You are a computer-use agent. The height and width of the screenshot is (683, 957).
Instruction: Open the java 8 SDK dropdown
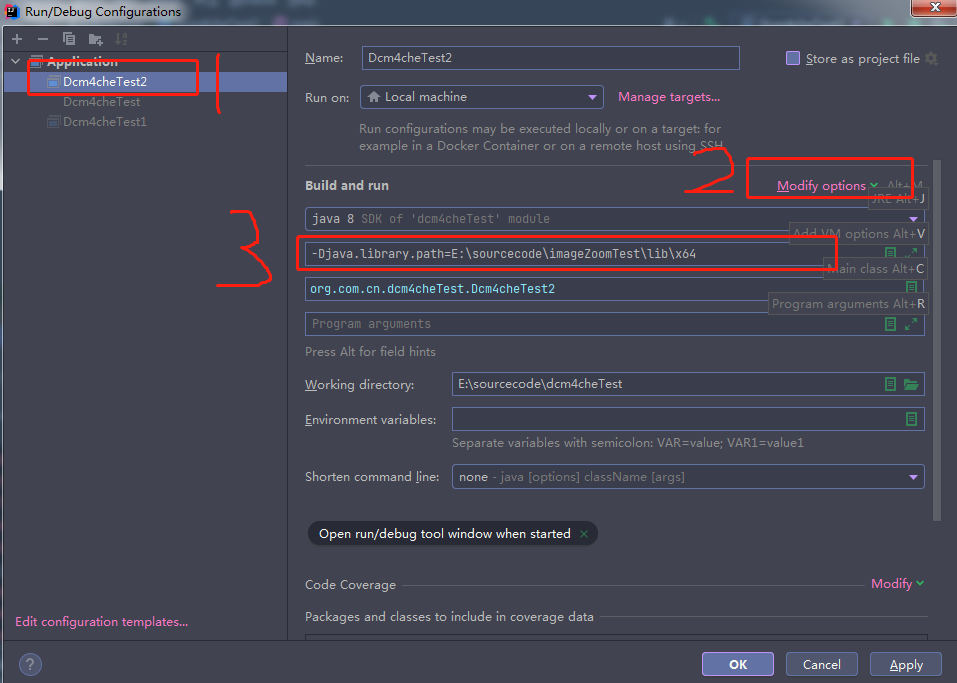coord(615,219)
